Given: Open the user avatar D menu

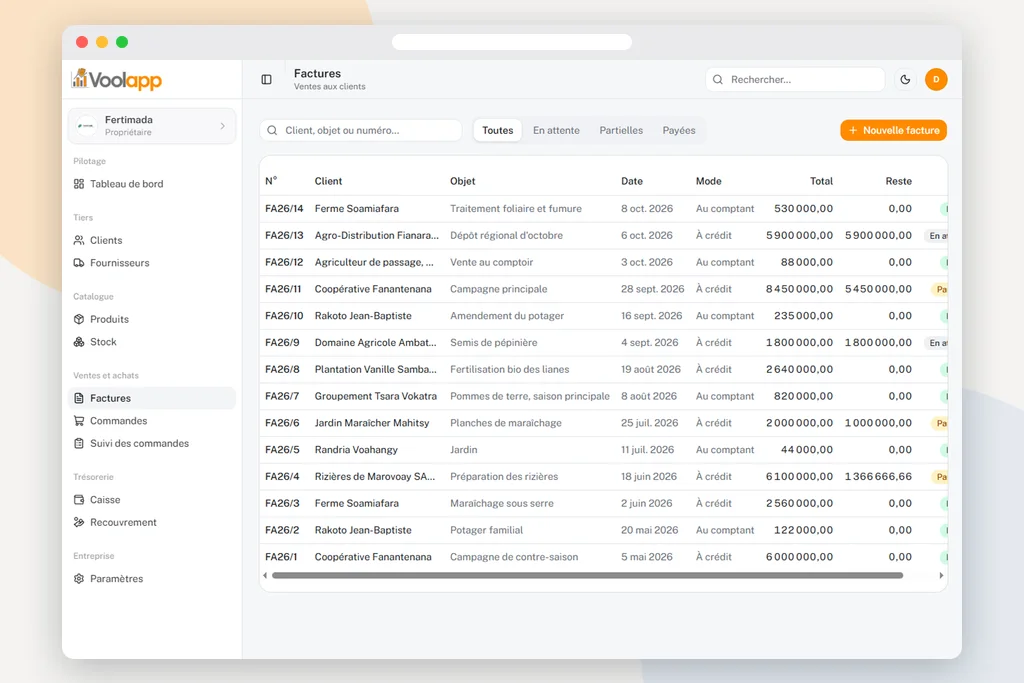Looking at the screenshot, I should 936,80.
